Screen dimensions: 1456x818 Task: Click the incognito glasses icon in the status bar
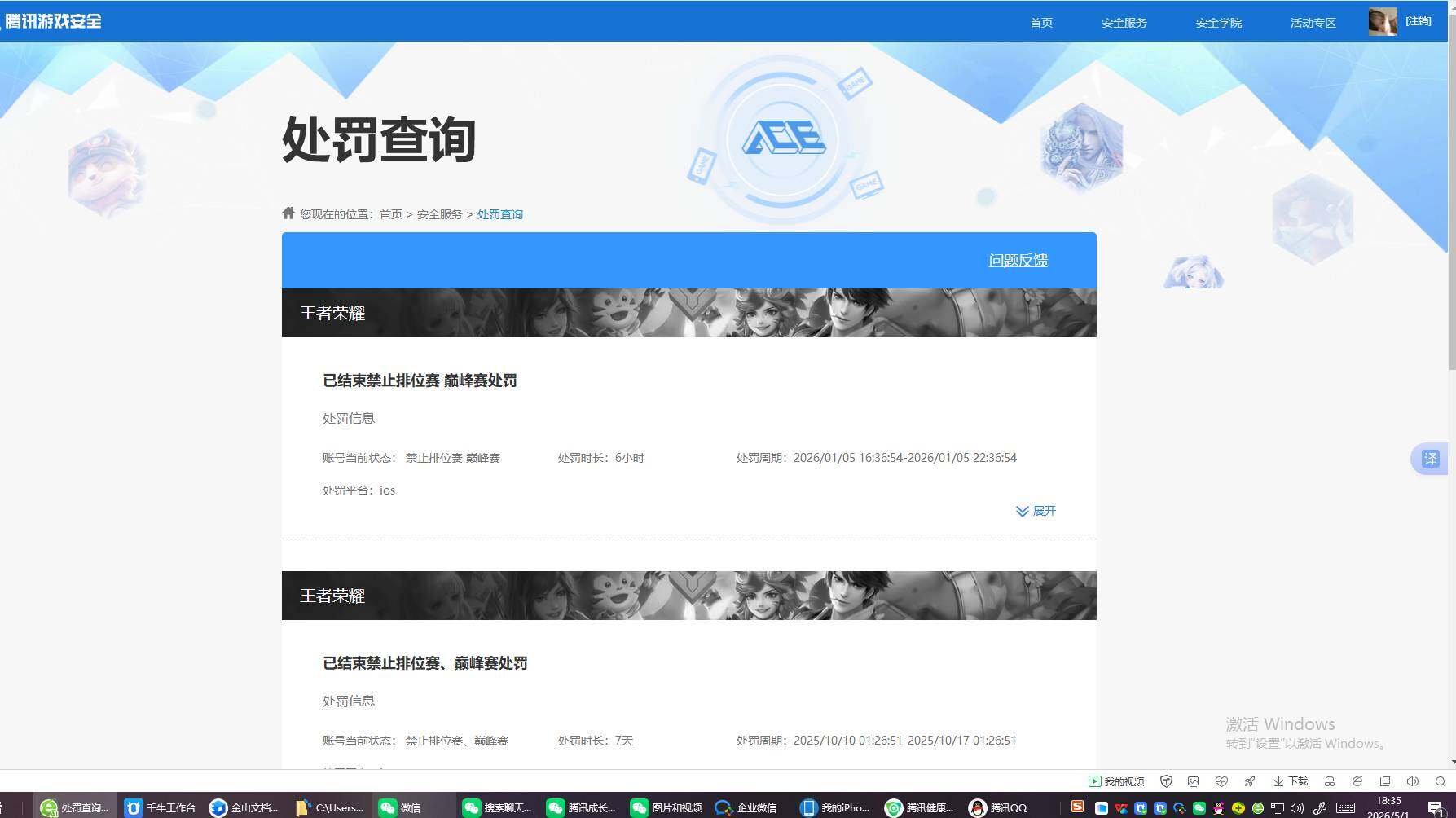(x=1330, y=781)
